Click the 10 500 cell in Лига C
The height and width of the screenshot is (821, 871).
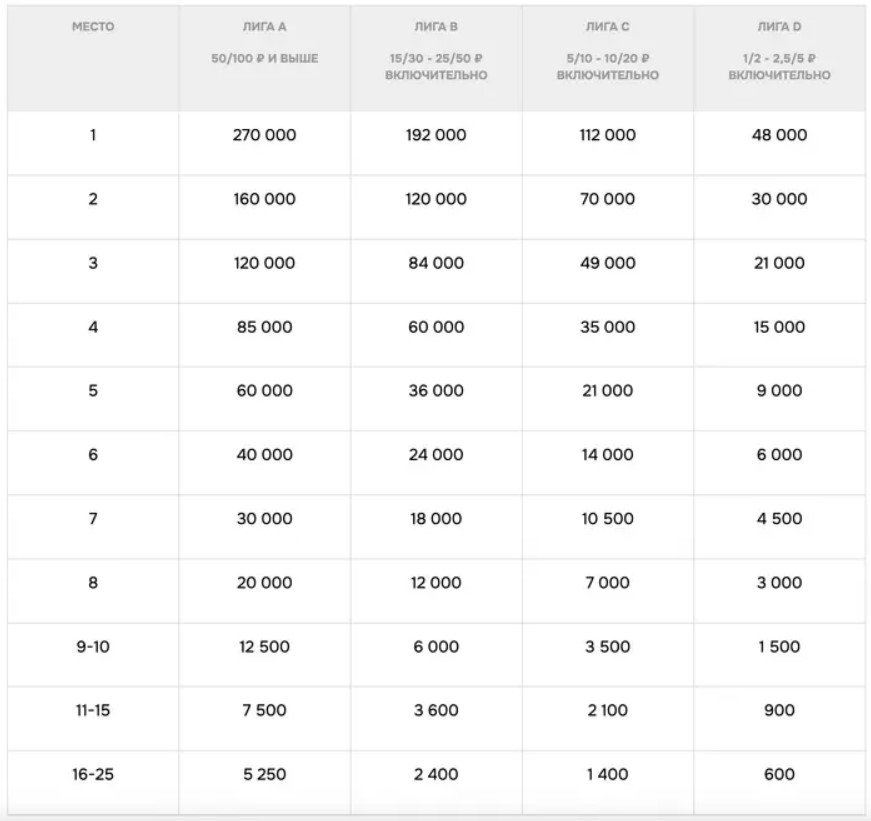607,519
